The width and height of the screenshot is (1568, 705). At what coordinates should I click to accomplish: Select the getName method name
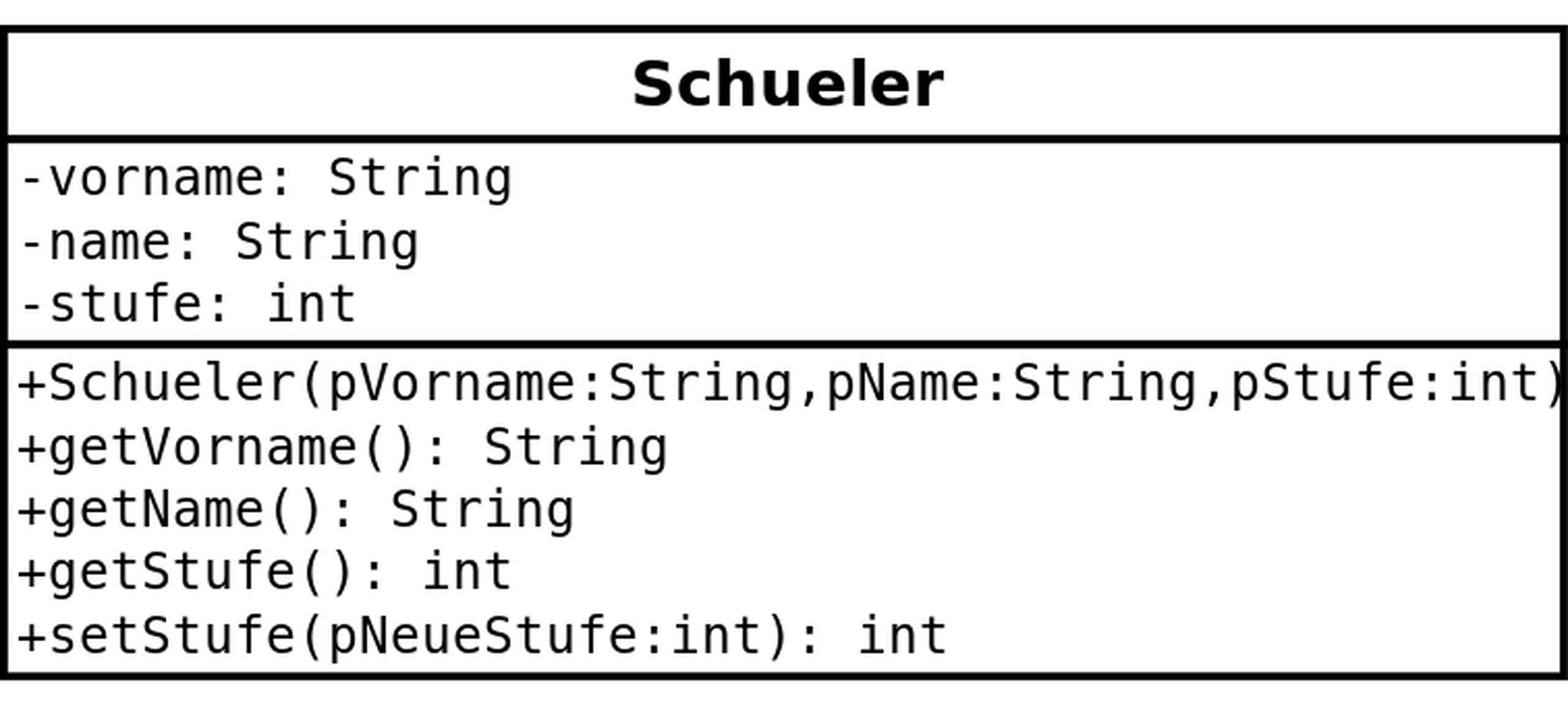[156, 510]
